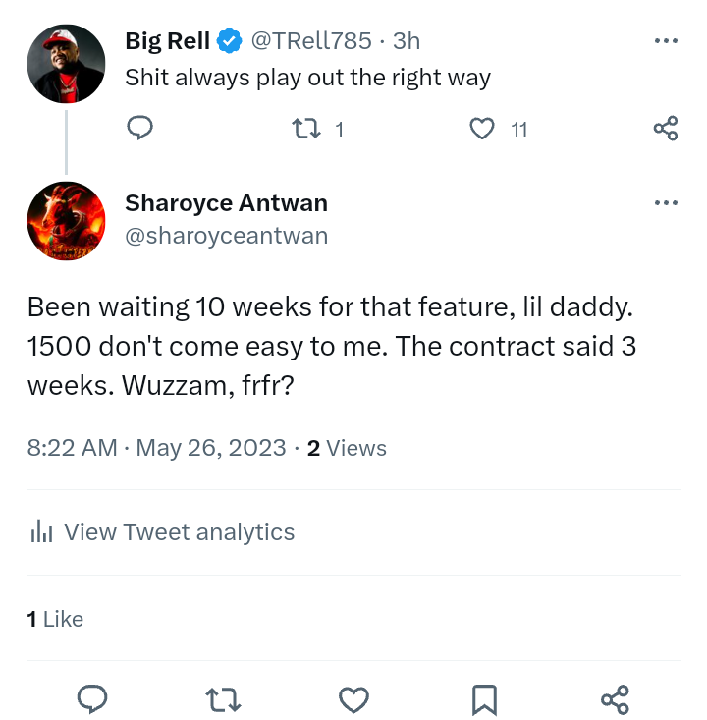The width and height of the screenshot is (707, 720).
Task: Bookmark Sharoyce Antwan's tweet
Action: (484, 699)
